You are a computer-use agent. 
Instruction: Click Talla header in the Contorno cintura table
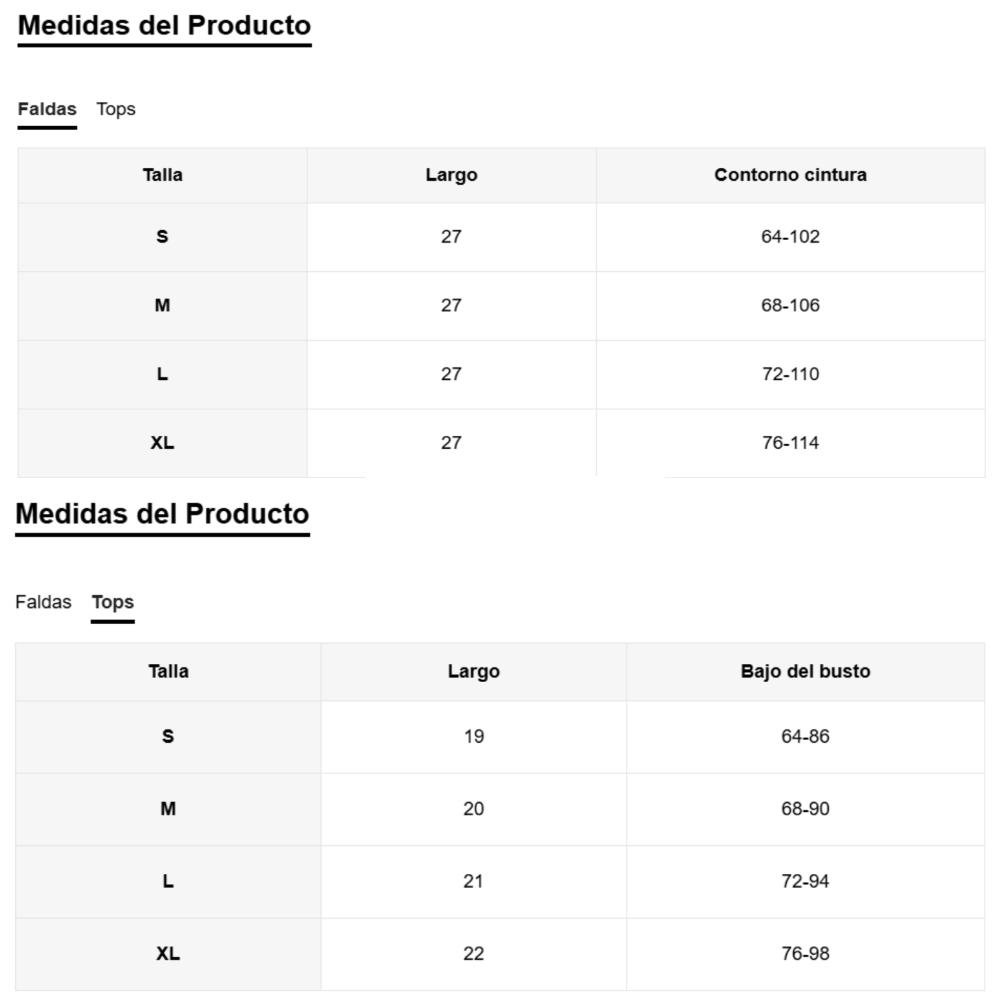162,175
